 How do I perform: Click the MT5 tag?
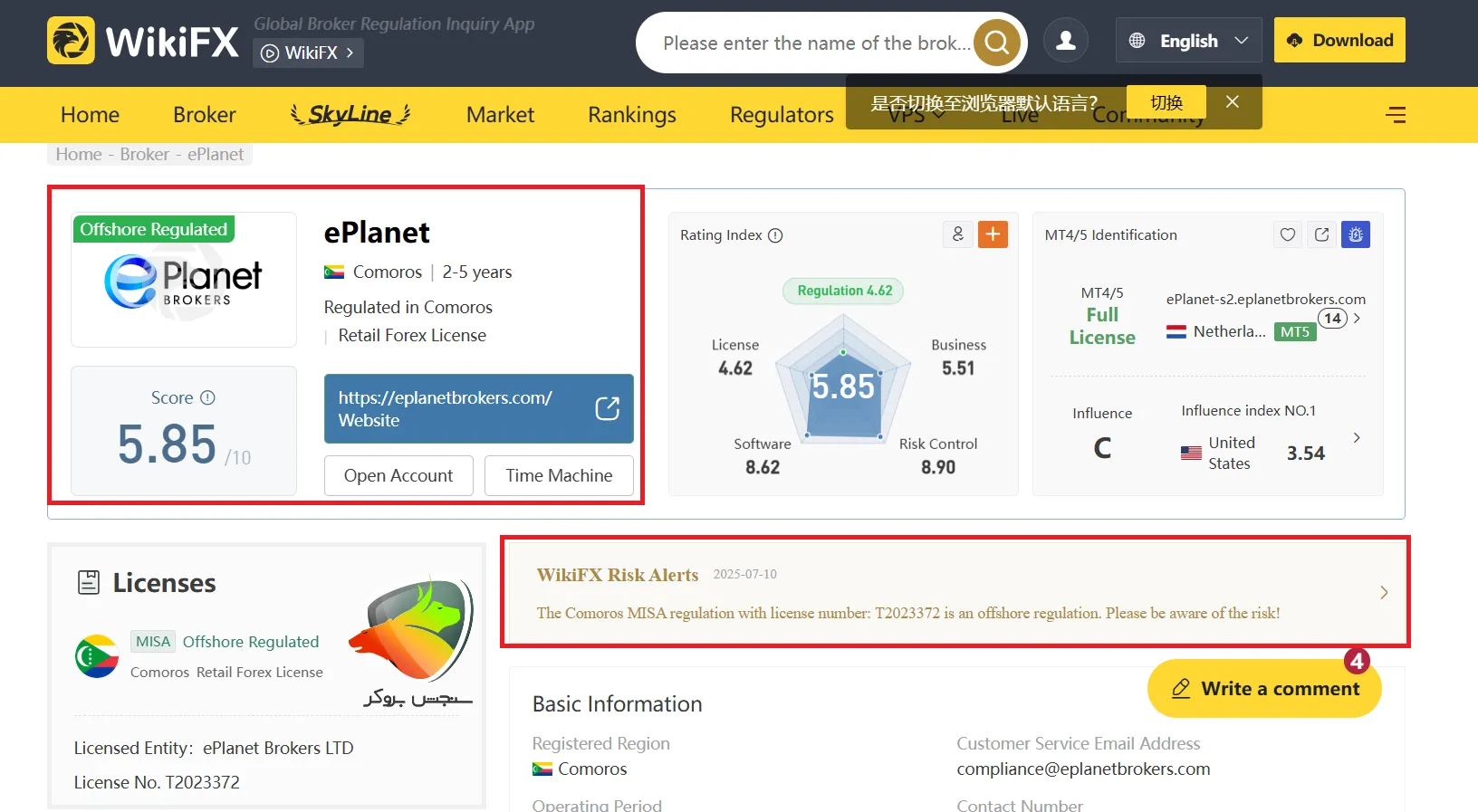coord(1295,332)
